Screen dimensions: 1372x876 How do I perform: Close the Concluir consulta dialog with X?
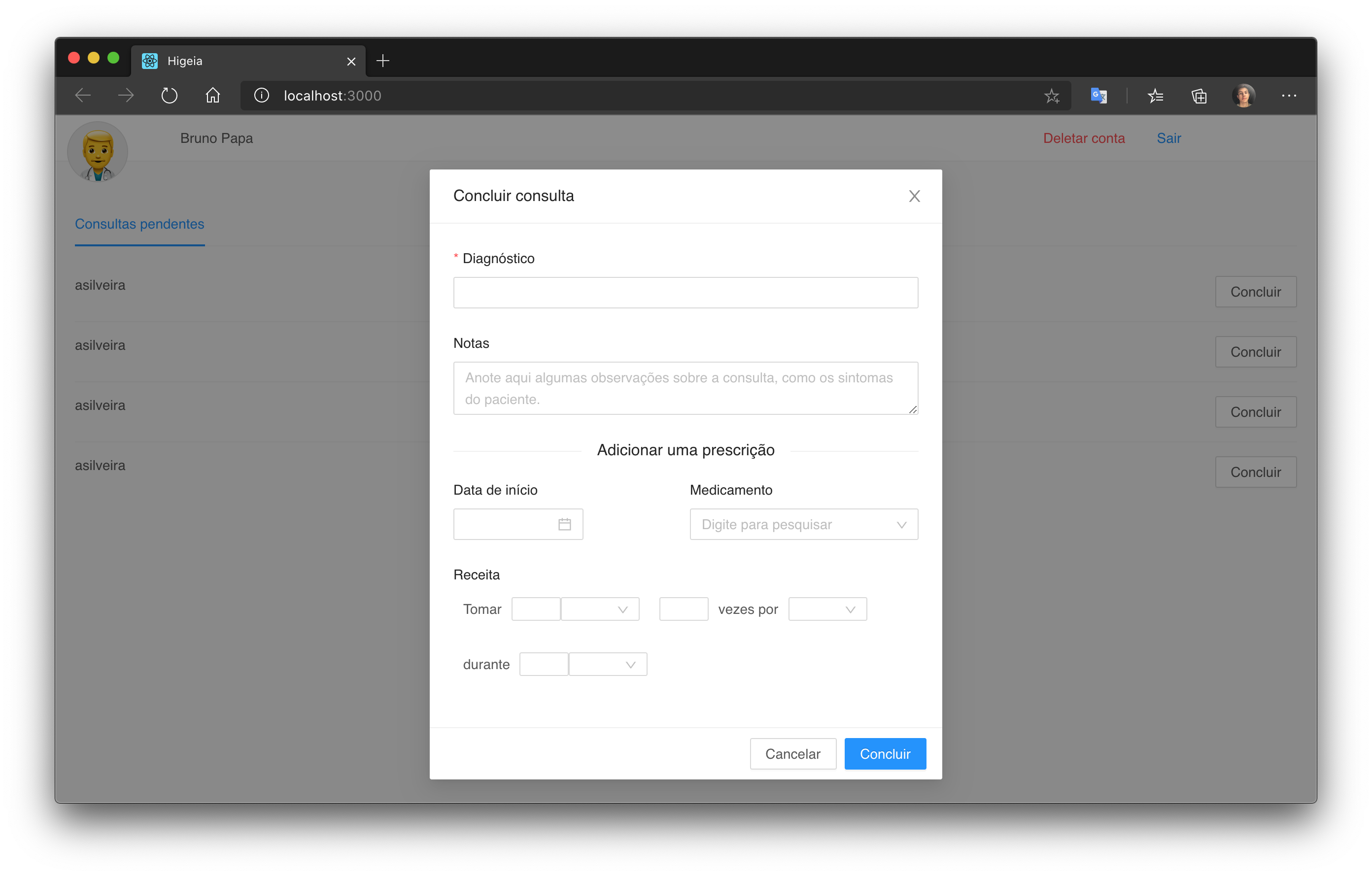point(914,196)
